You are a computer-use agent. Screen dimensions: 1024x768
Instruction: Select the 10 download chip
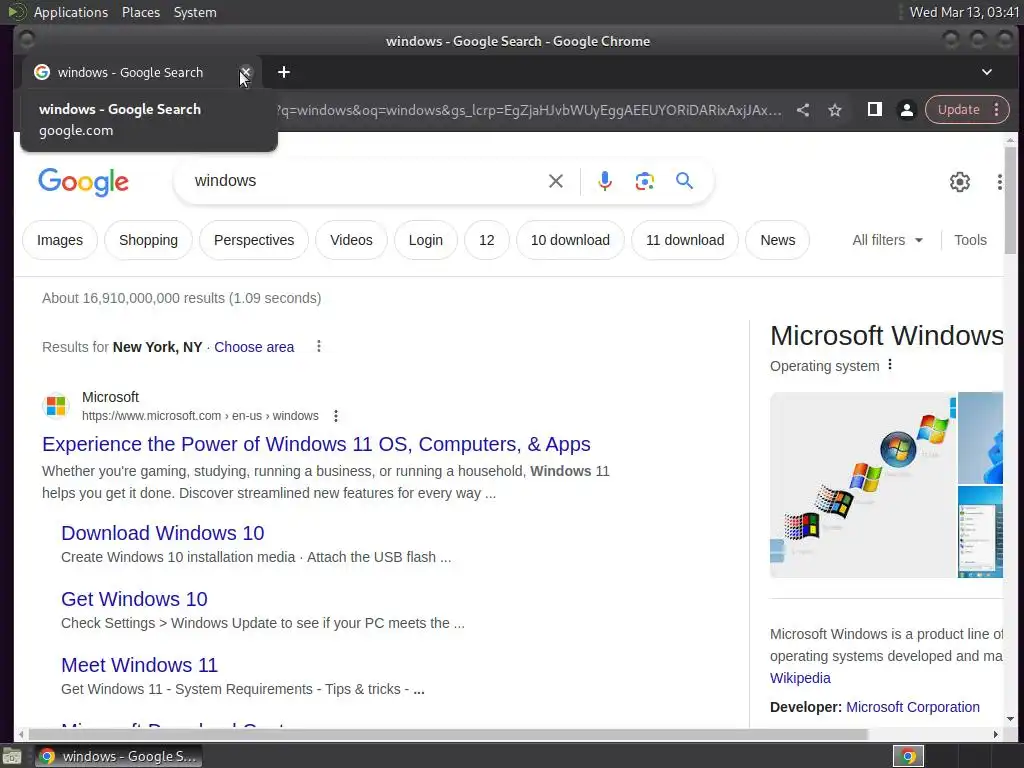(570, 240)
